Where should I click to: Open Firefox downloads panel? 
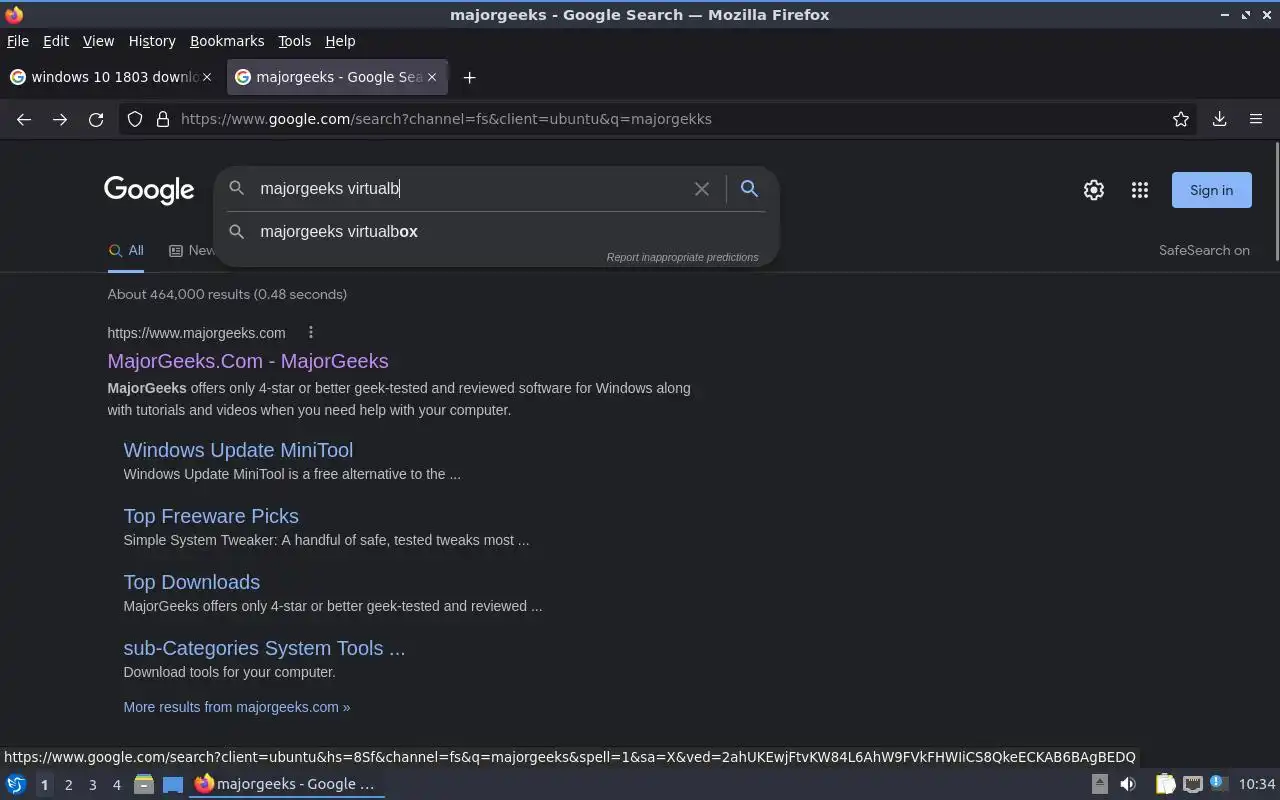[x=1220, y=119]
